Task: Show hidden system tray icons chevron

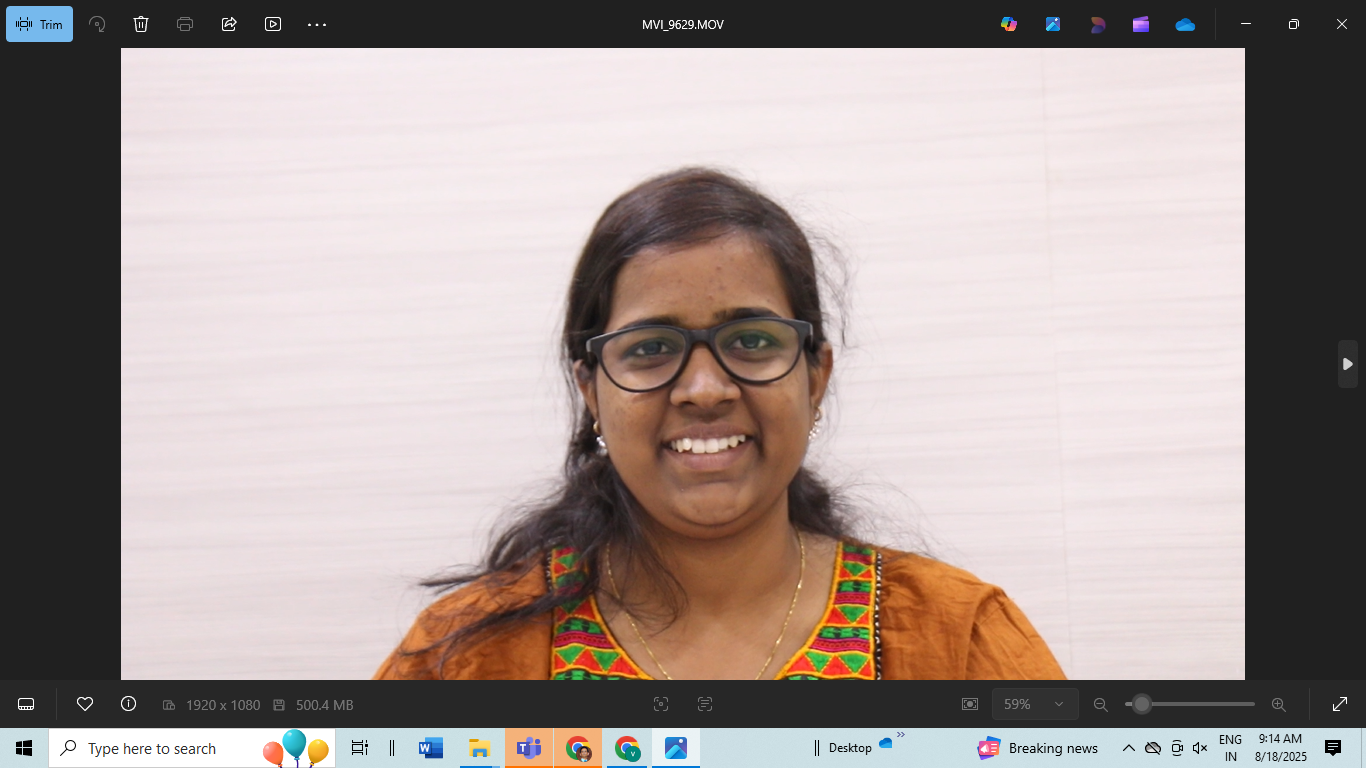Action: [1128, 748]
